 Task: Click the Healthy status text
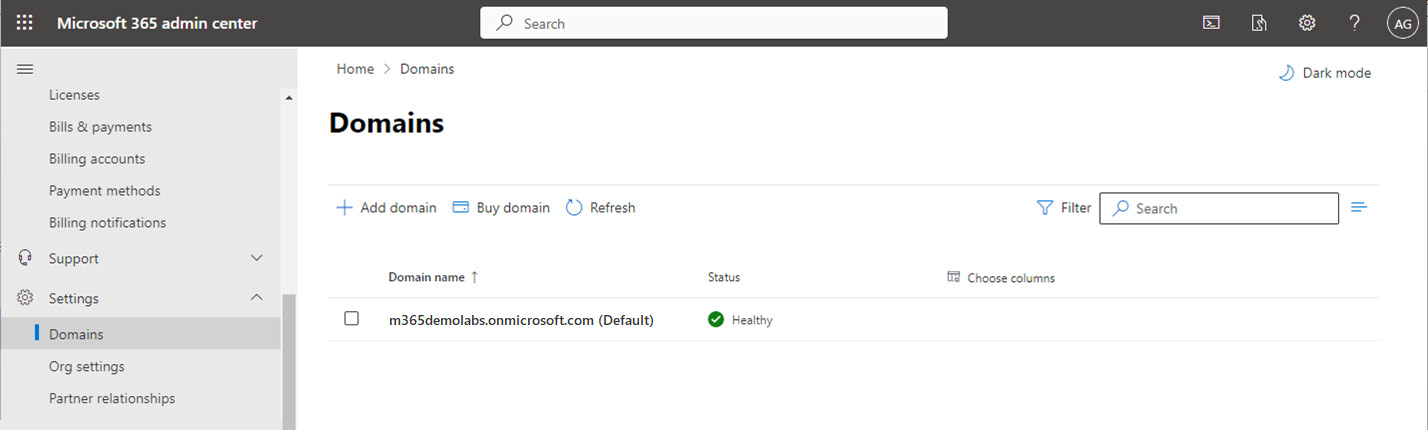752,320
